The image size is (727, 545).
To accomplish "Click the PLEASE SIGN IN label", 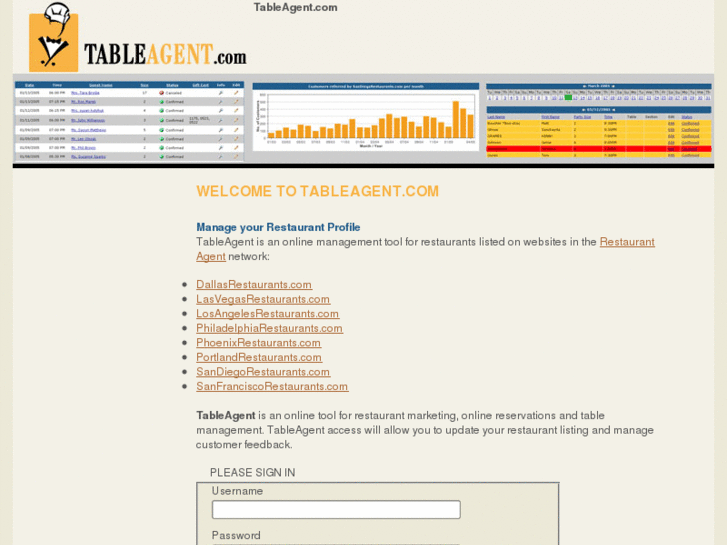I will (x=253, y=473).
